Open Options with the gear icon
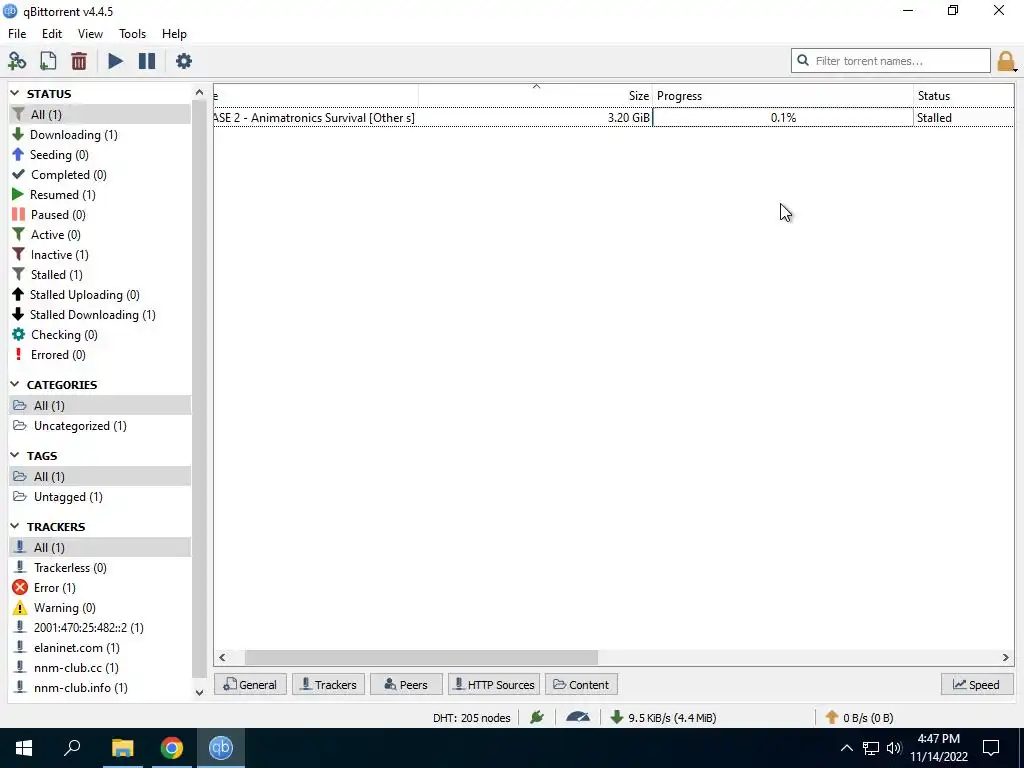 184,61
